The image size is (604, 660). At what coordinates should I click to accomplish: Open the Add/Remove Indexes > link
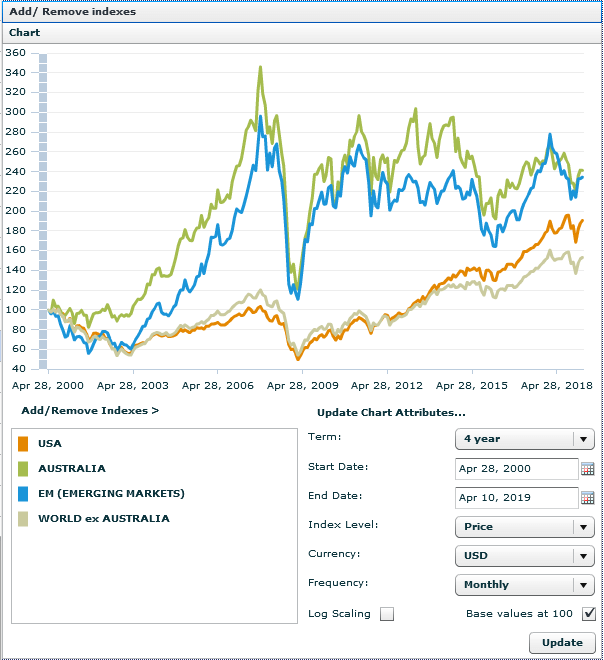click(90, 410)
